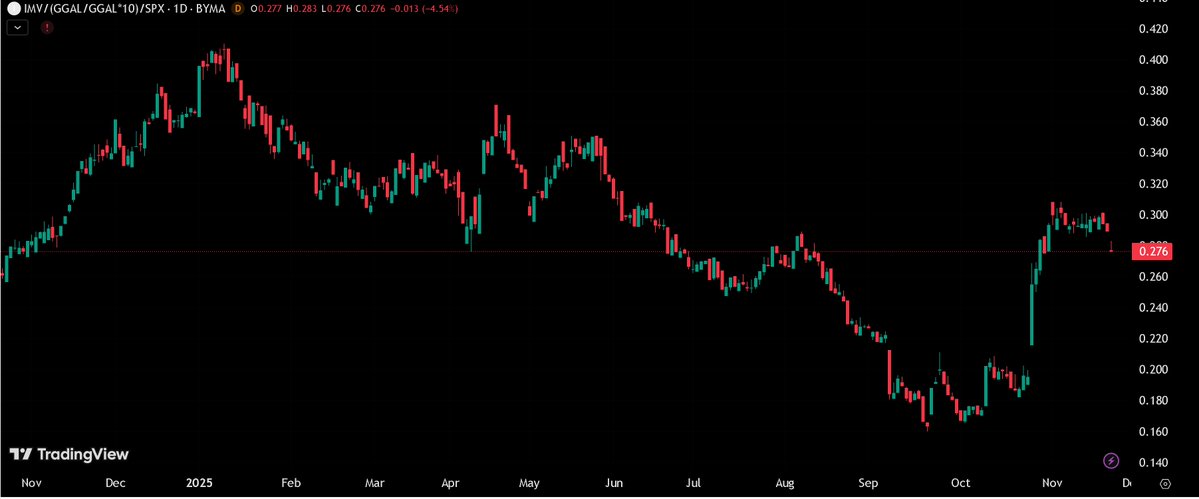The width and height of the screenshot is (1199, 499).
Task: Click the Mar label on time axis
Action: pos(374,484)
